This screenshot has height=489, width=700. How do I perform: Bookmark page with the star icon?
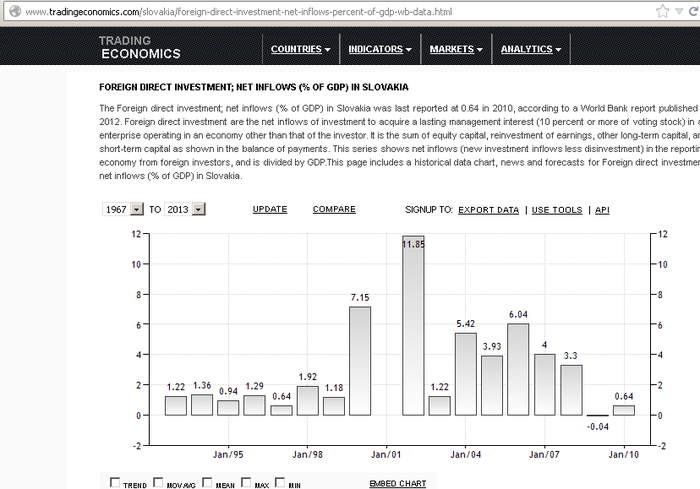(662, 11)
